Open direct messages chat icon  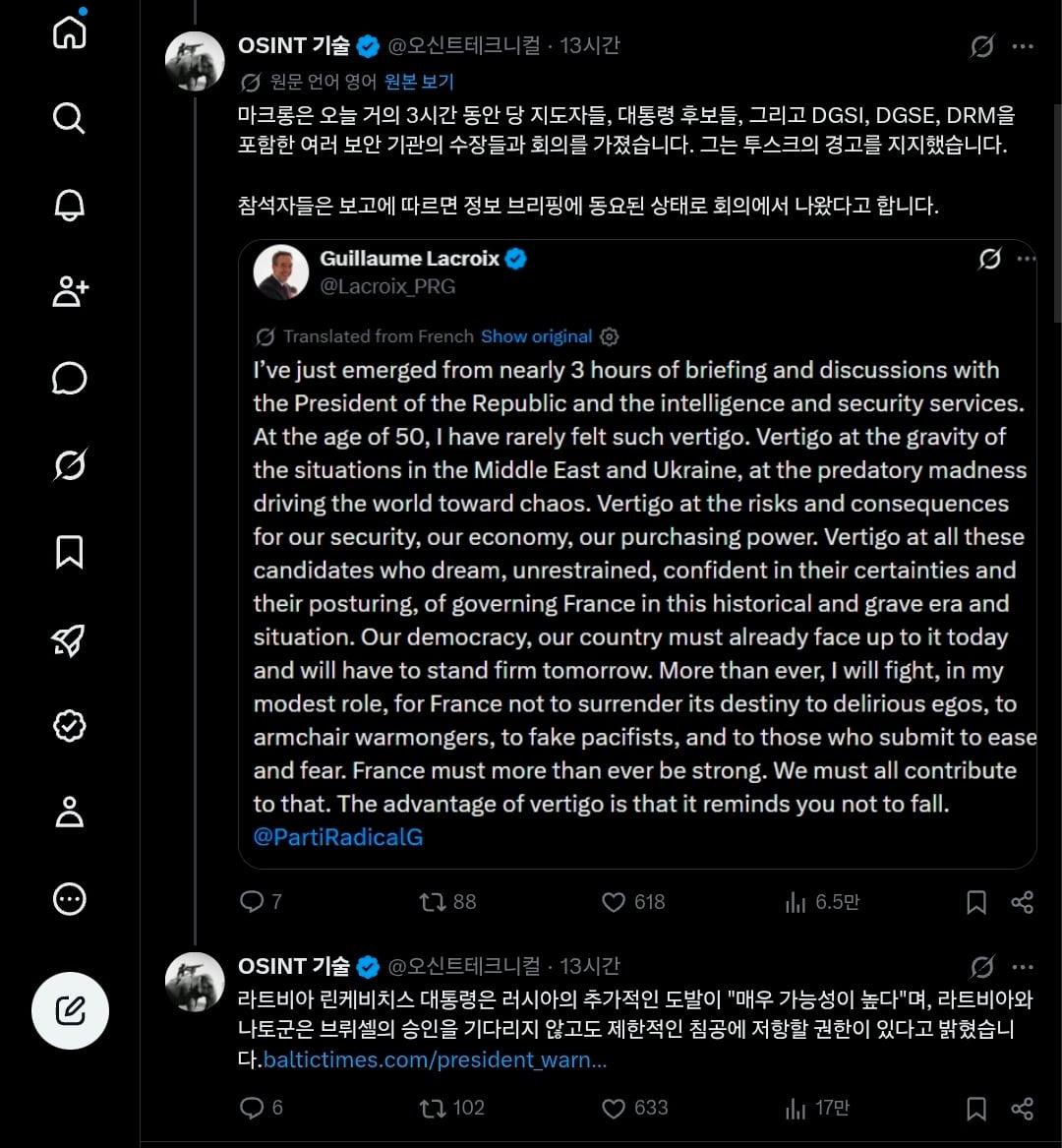coord(70,379)
